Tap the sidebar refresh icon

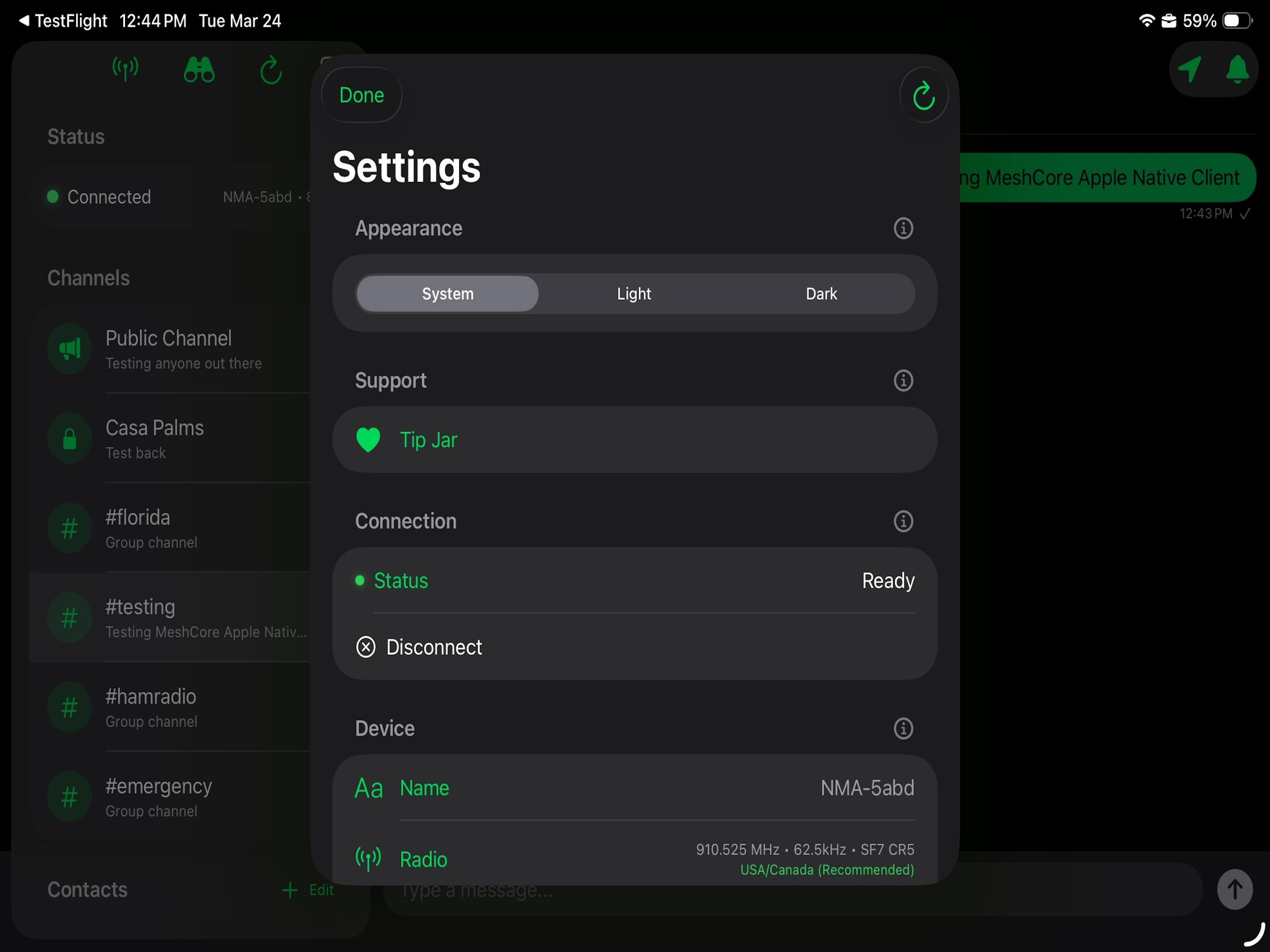[271, 70]
